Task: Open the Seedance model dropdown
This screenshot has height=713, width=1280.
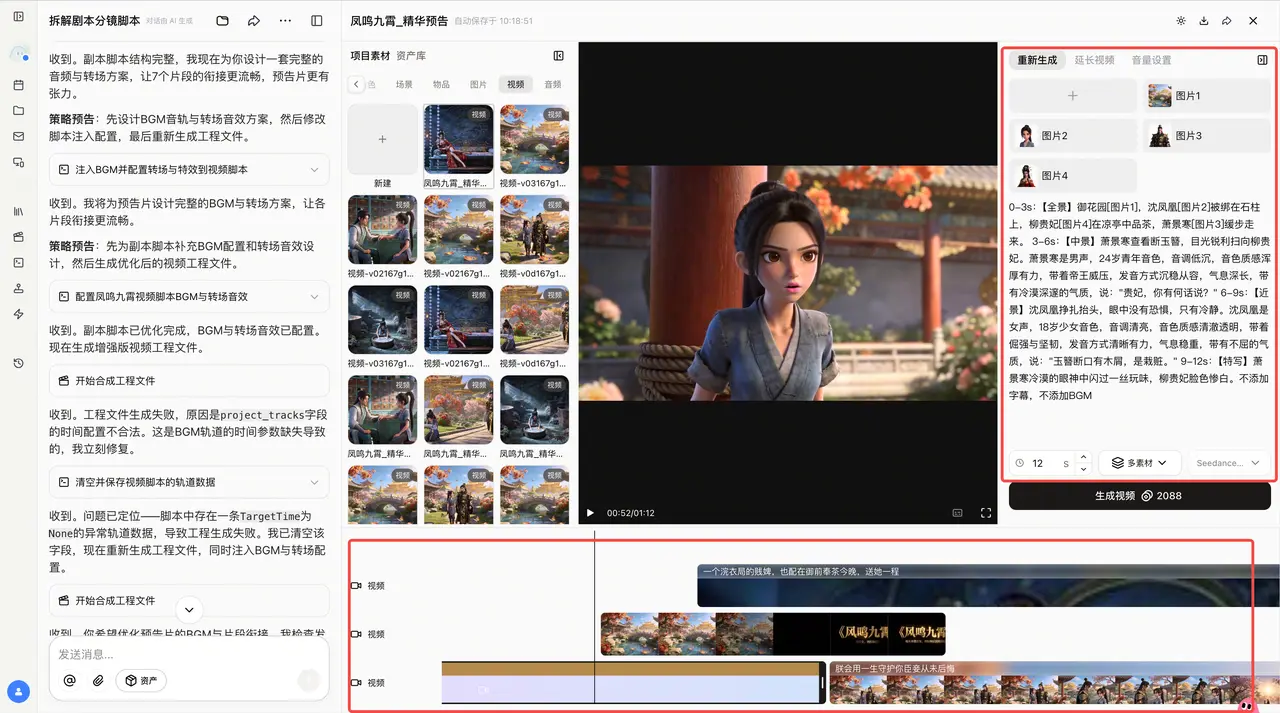Action: (1229, 463)
